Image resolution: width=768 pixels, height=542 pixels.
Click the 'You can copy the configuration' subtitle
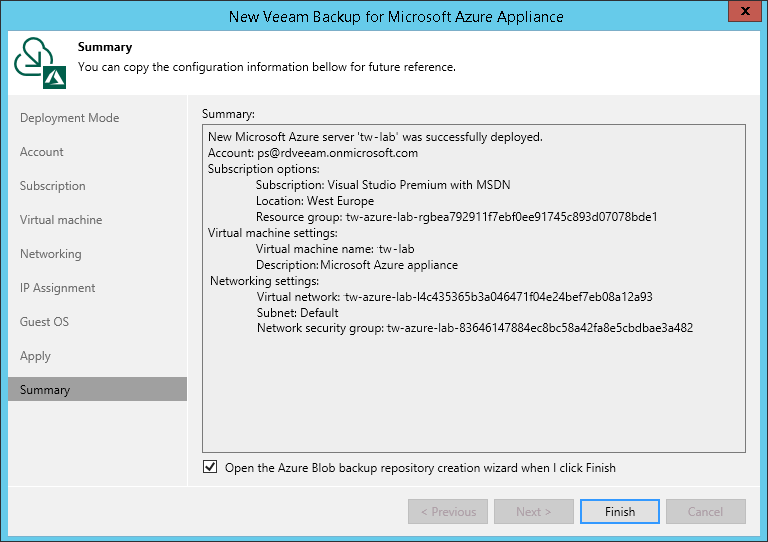(x=267, y=67)
